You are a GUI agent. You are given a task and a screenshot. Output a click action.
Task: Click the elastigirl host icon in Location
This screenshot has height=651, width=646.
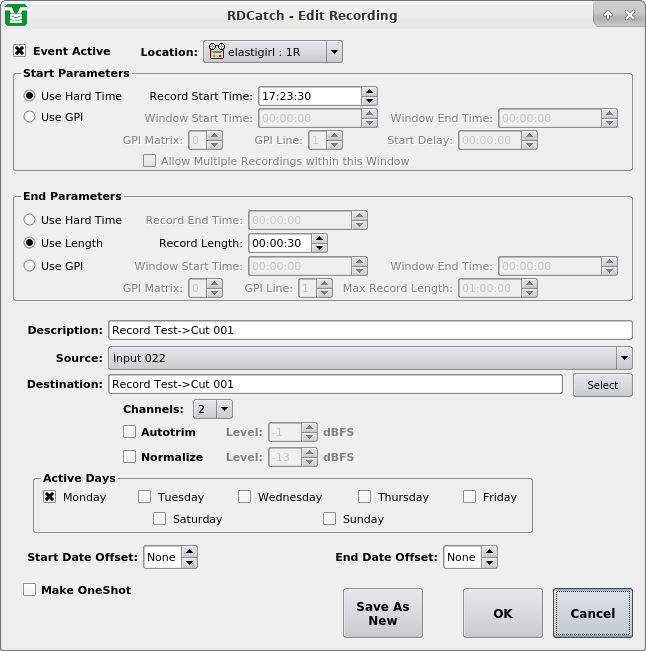point(218,52)
